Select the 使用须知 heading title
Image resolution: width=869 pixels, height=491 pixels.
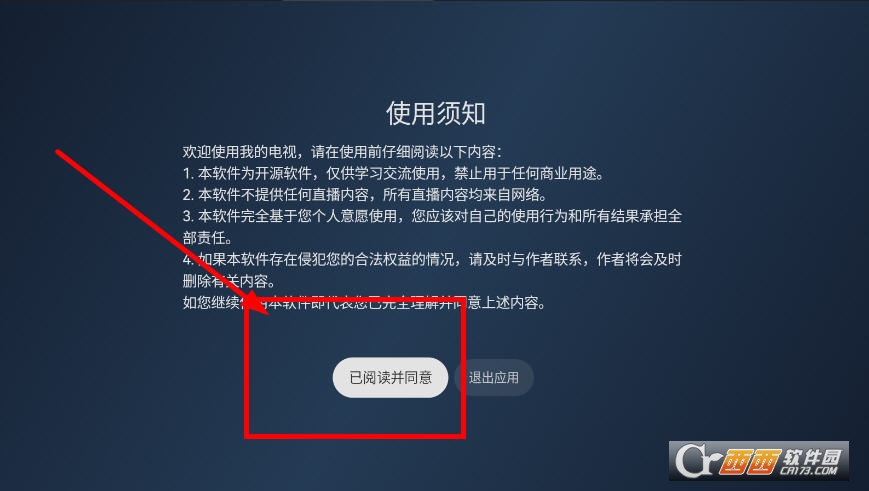point(436,113)
